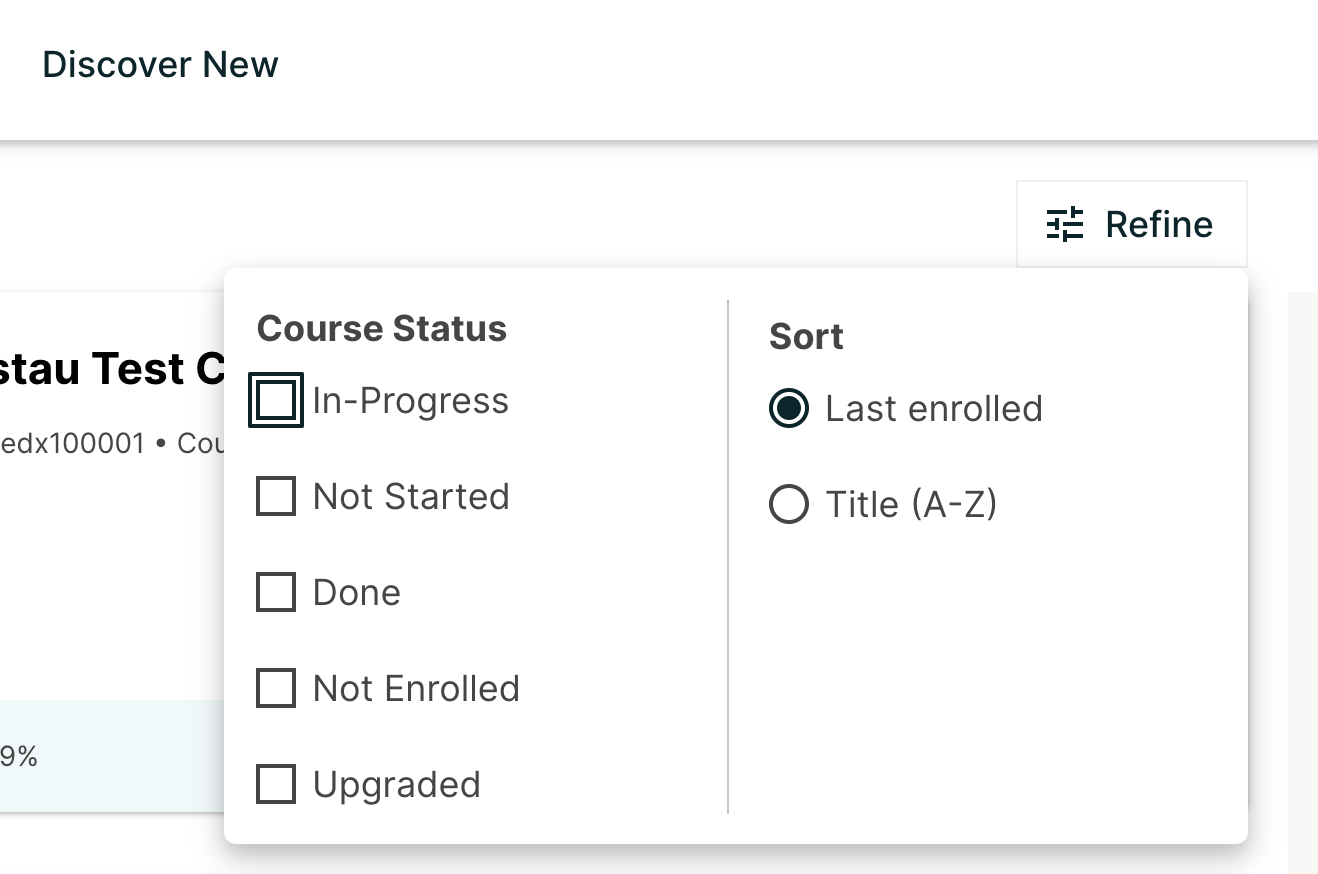1318x874 pixels.
Task: Click the "Not Enrolled" label text
Action: (416, 689)
